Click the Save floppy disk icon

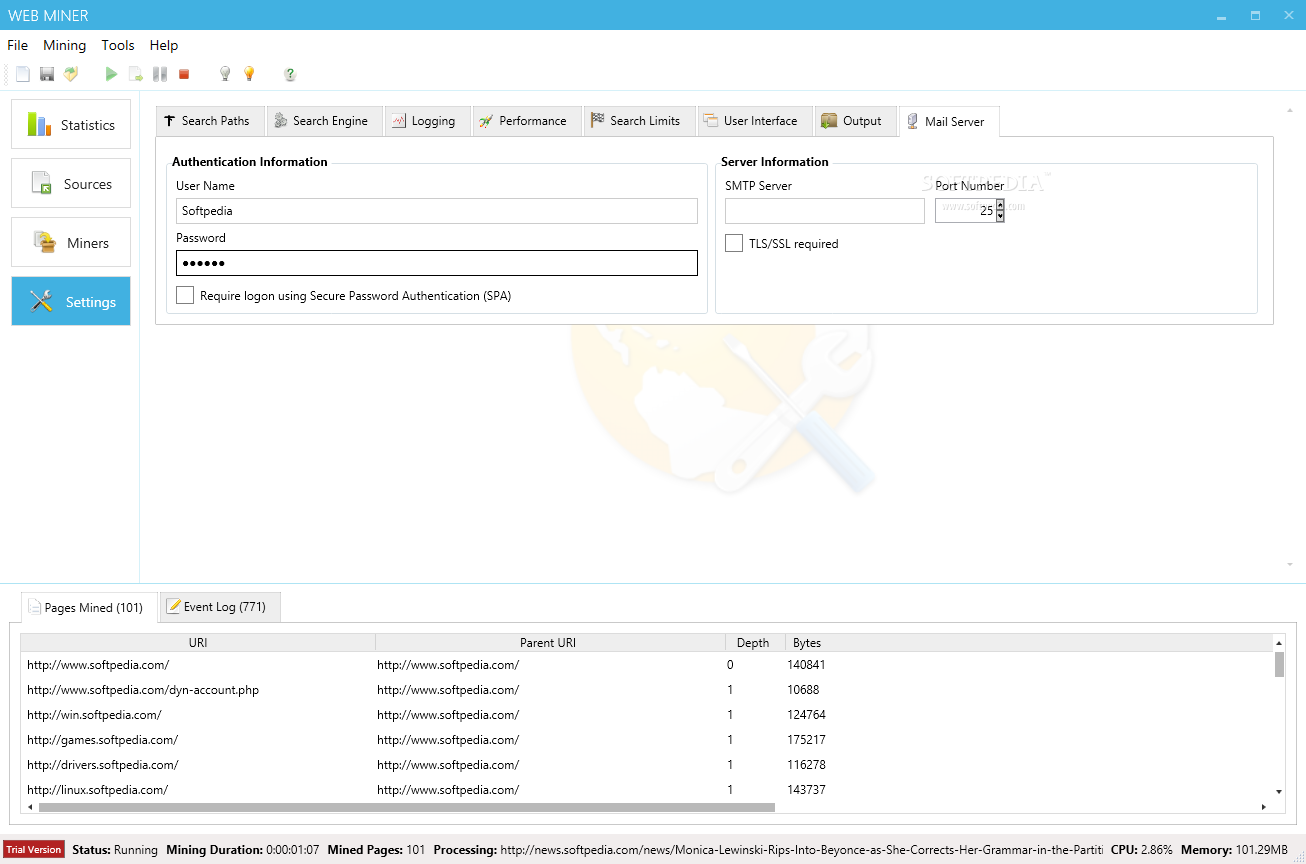pyautogui.click(x=47, y=74)
